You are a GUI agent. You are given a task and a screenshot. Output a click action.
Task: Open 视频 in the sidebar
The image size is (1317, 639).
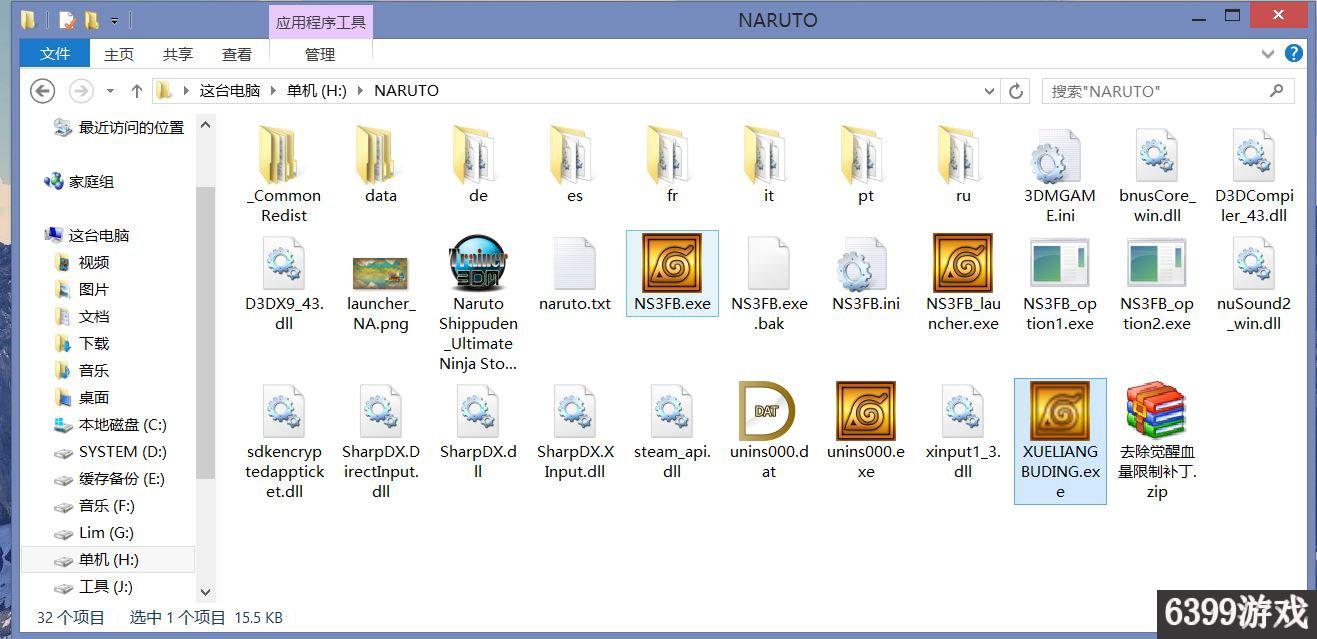point(82,262)
